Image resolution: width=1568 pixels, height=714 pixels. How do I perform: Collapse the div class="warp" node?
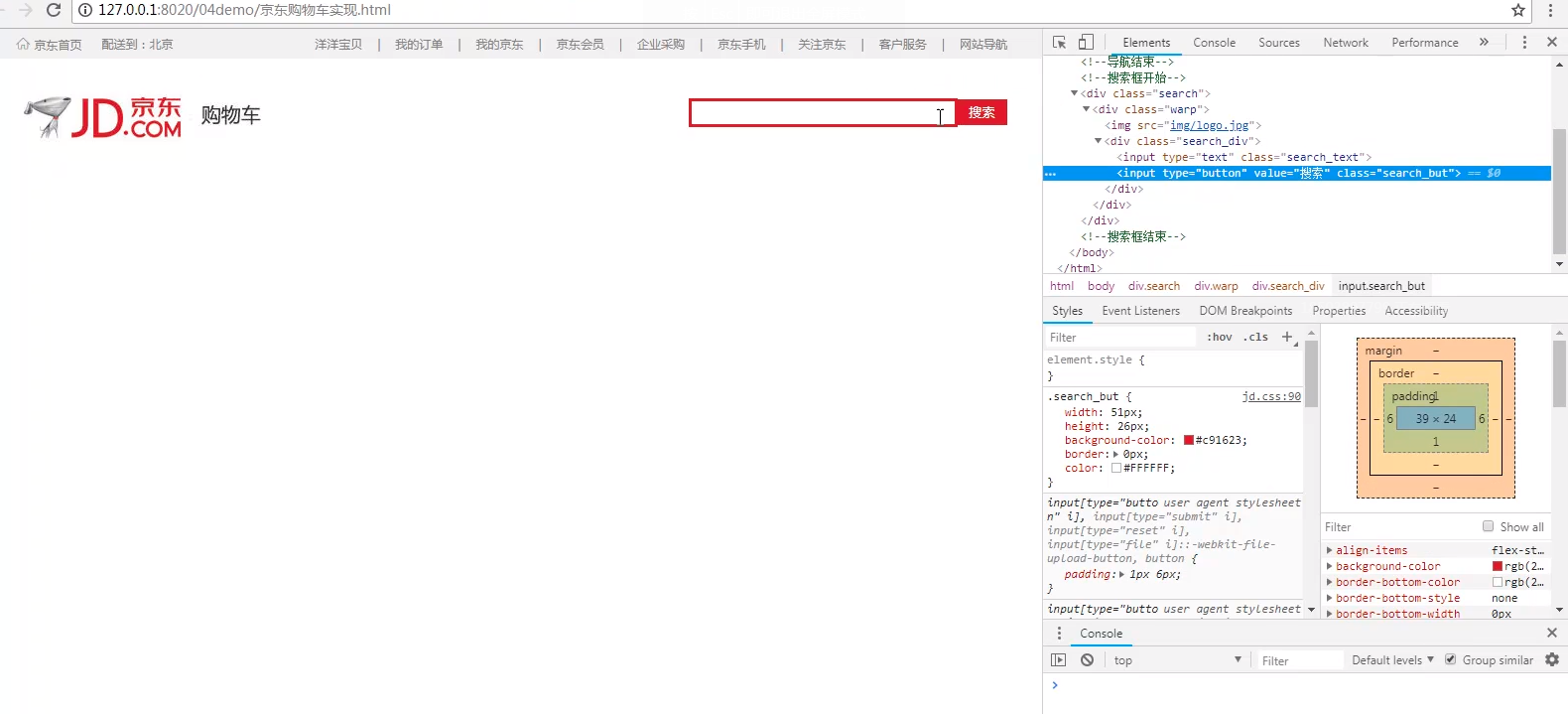1086,109
